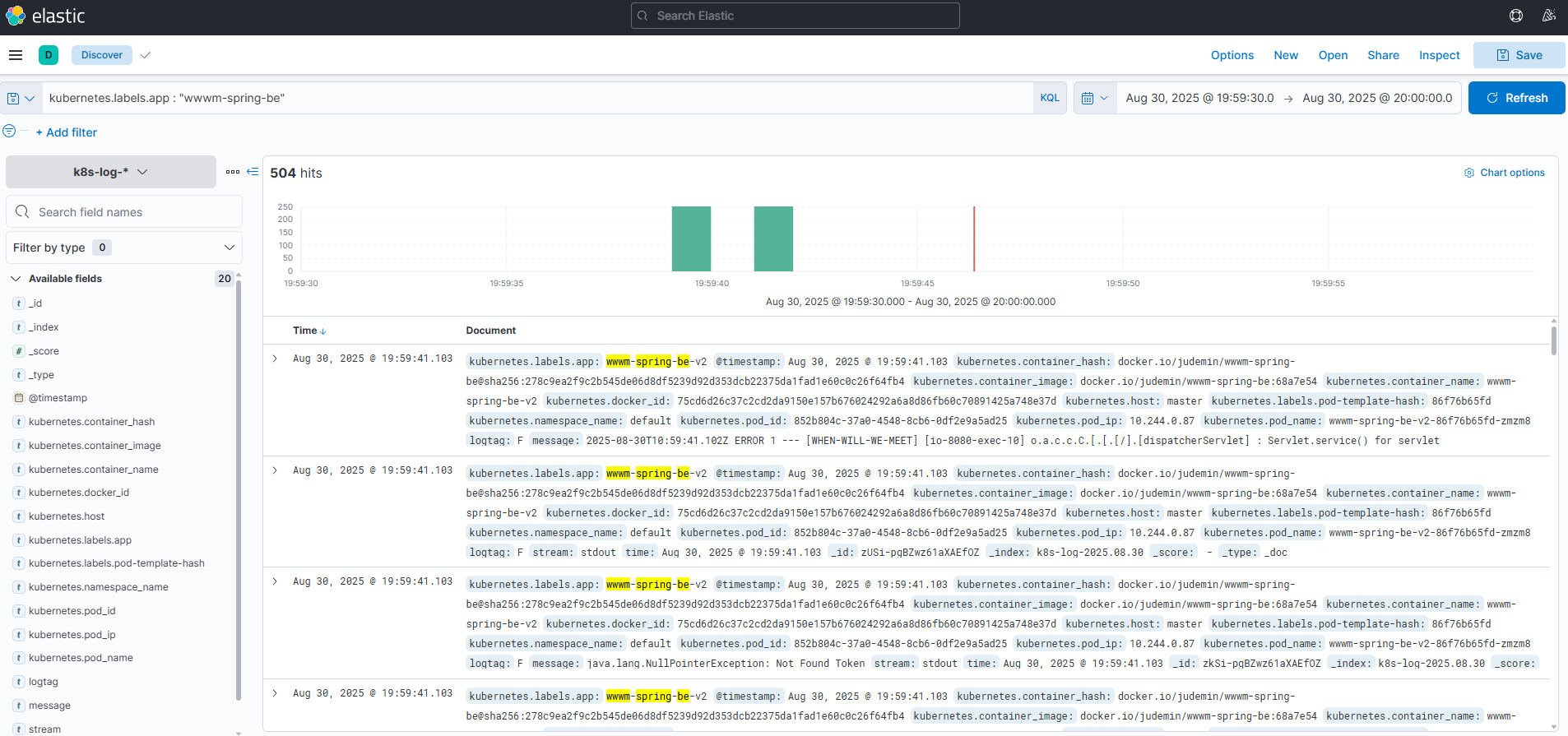Image resolution: width=1568 pixels, height=736 pixels.
Task: Click the Document column header
Action: click(x=491, y=331)
